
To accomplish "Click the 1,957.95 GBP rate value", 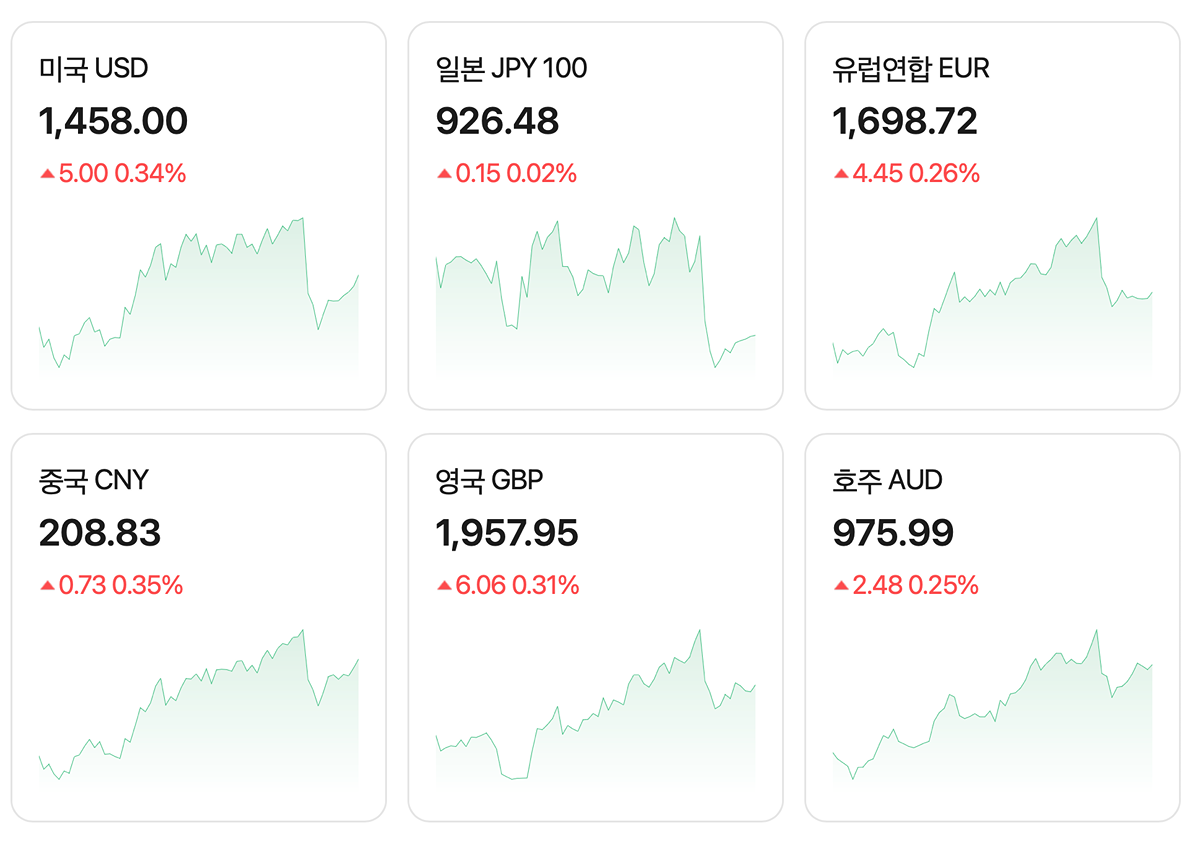I will coord(507,533).
